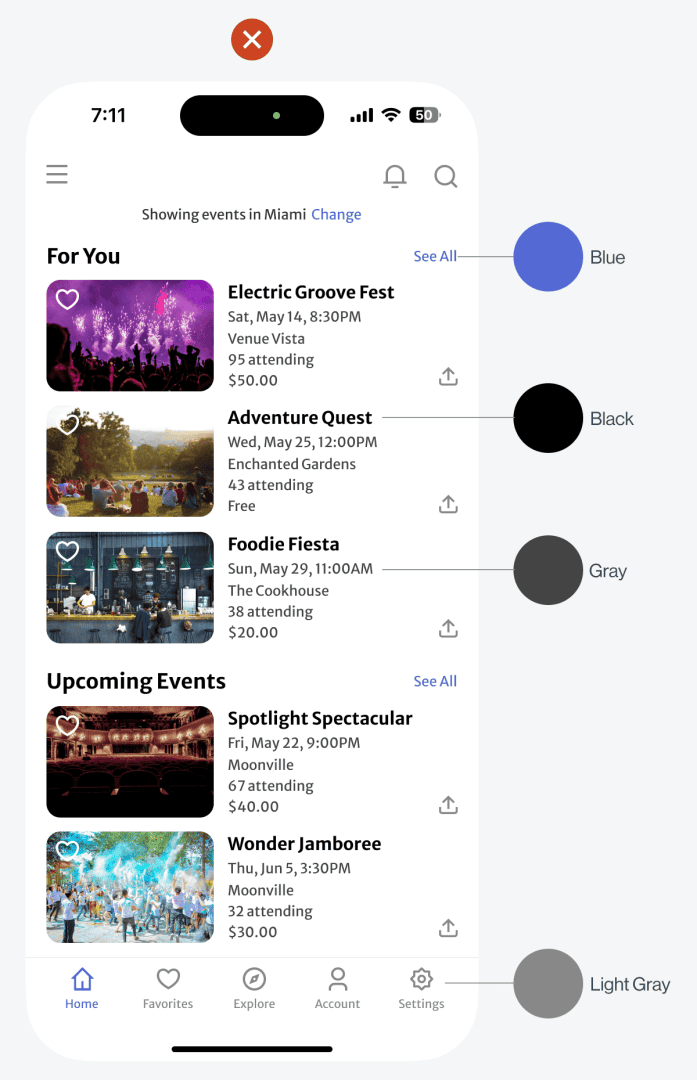Tap the search magnifier icon
697x1080 pixels.
coord(446,176)
